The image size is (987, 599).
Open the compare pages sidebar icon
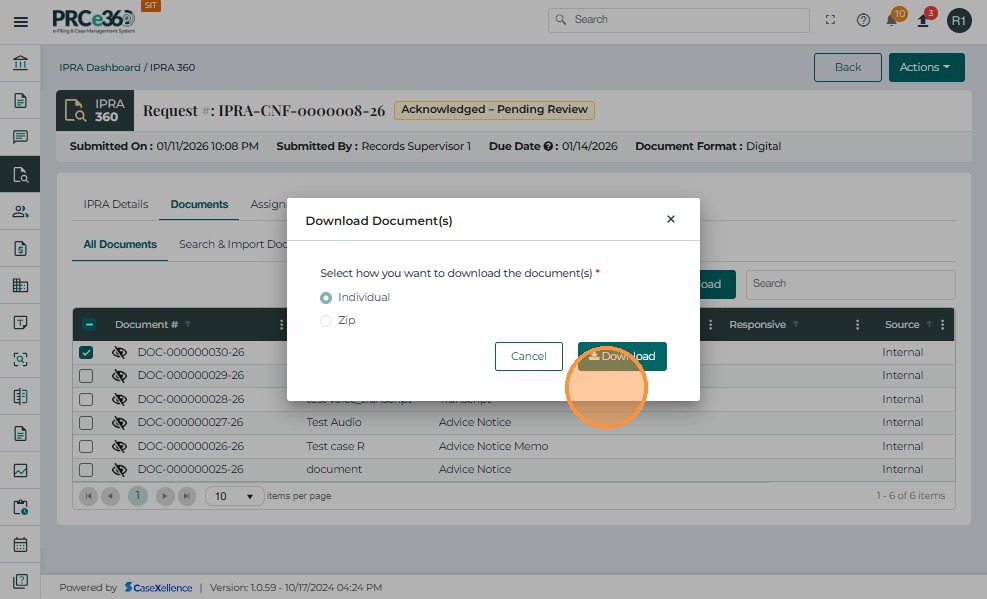[x=20, y=396]
